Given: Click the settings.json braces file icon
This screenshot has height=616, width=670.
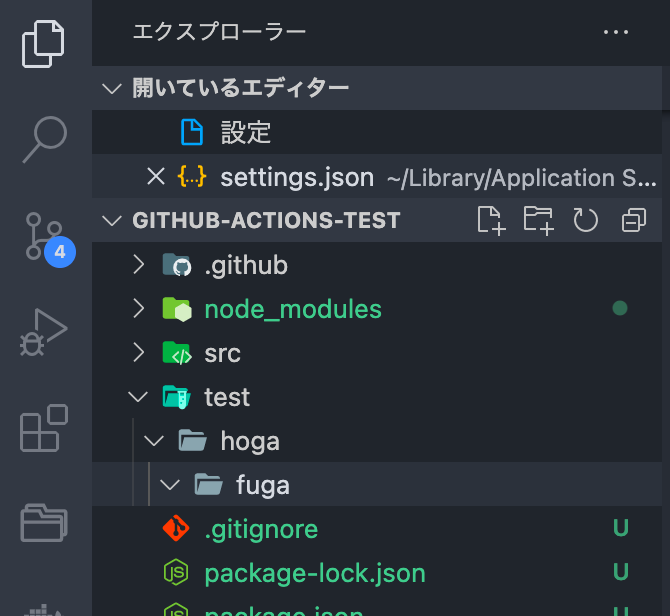Looking at the screenshot, I should pos(192,176).
